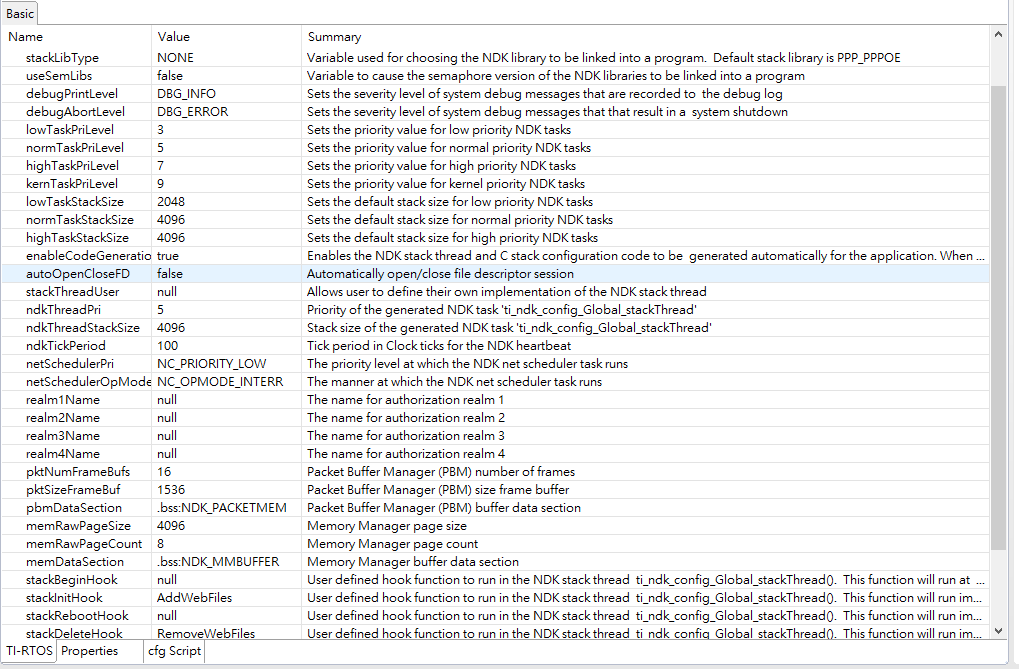Click the DBG_INFO value

pyautogui.click(x=187, y=94)
